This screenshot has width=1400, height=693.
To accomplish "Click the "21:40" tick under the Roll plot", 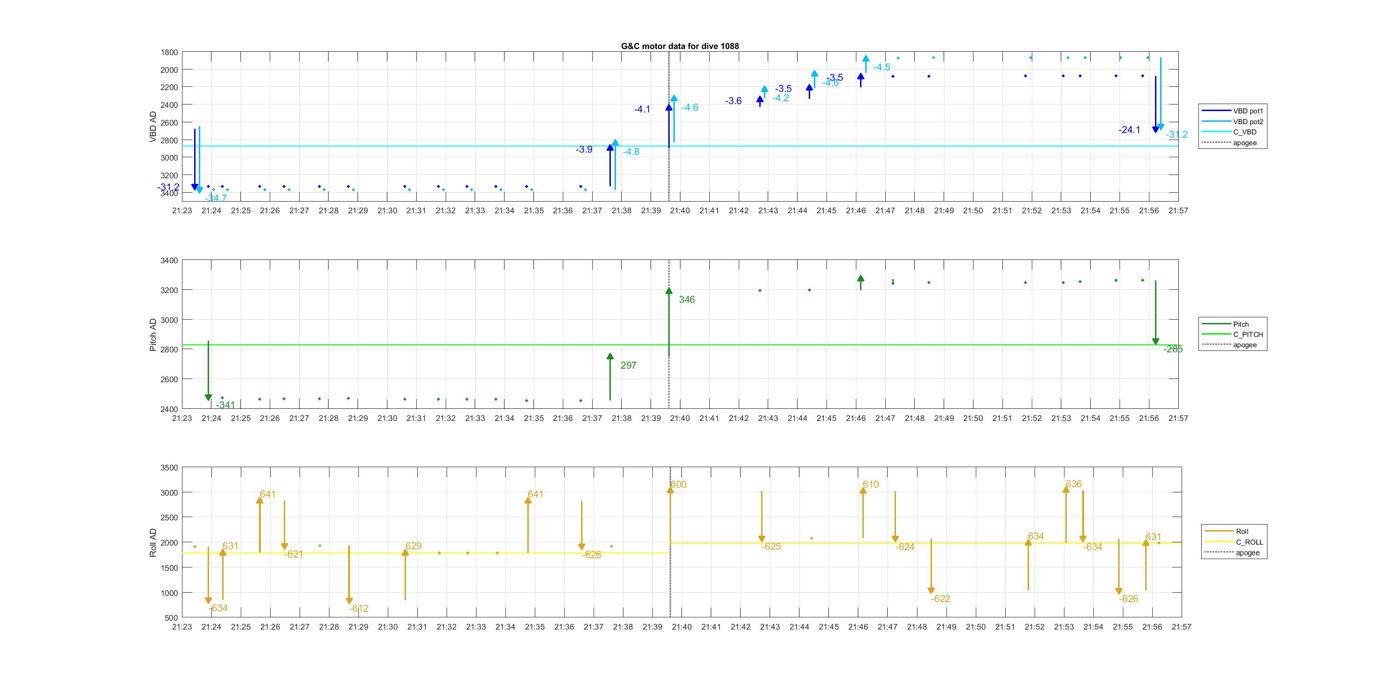I will point(681,627).
